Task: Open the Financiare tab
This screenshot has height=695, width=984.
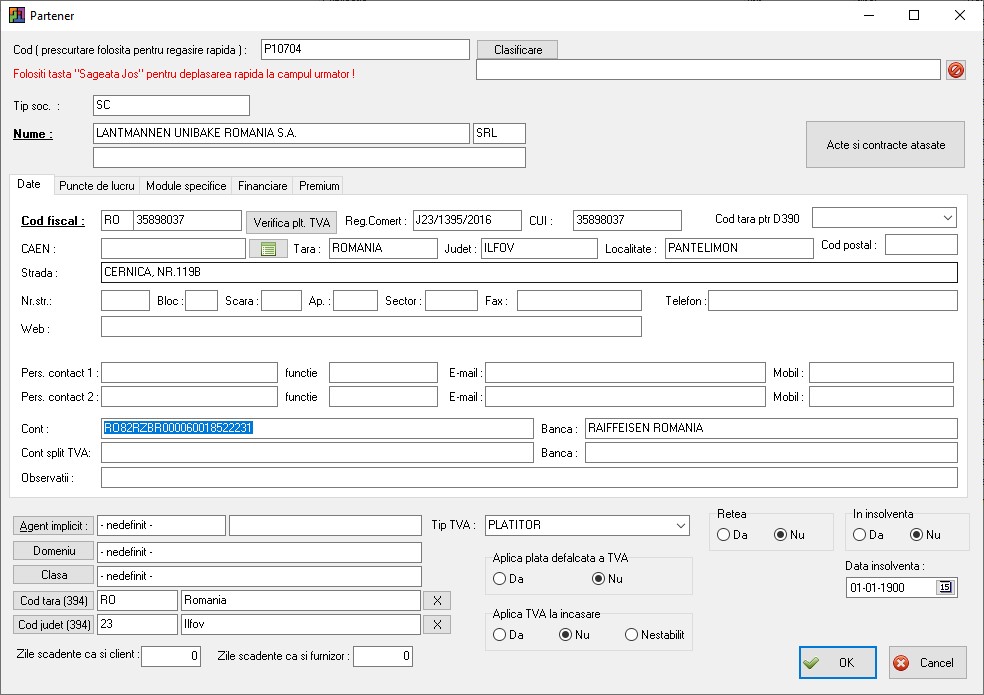Action: 262,186
